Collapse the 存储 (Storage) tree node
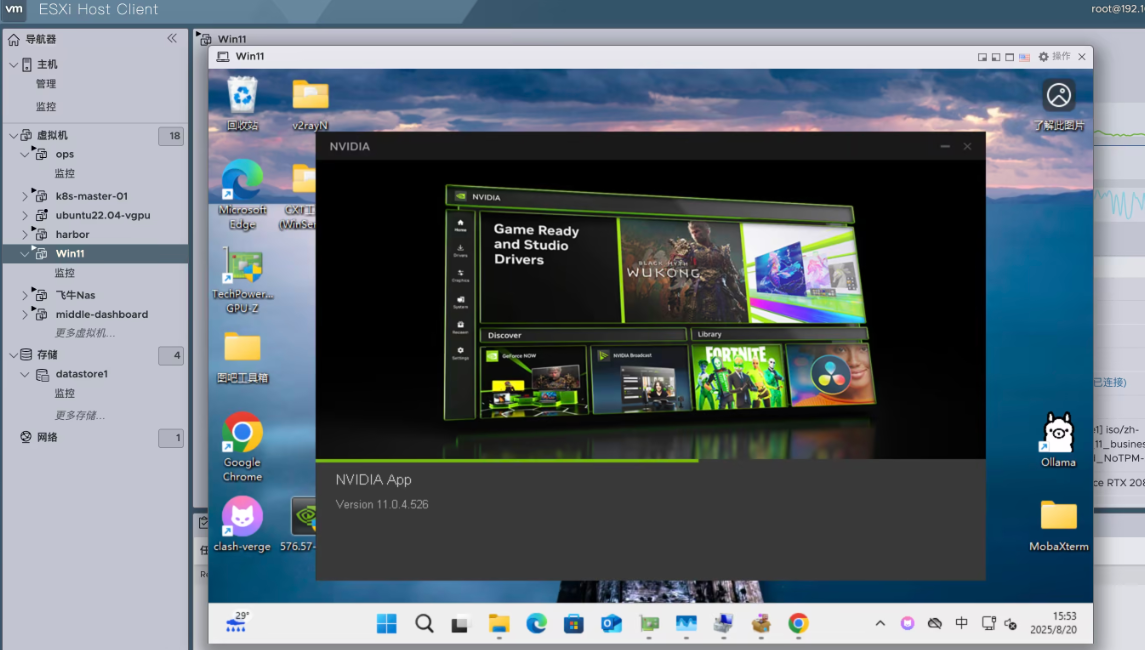The width and height of the screenshot is (1145, 650). 13,355
